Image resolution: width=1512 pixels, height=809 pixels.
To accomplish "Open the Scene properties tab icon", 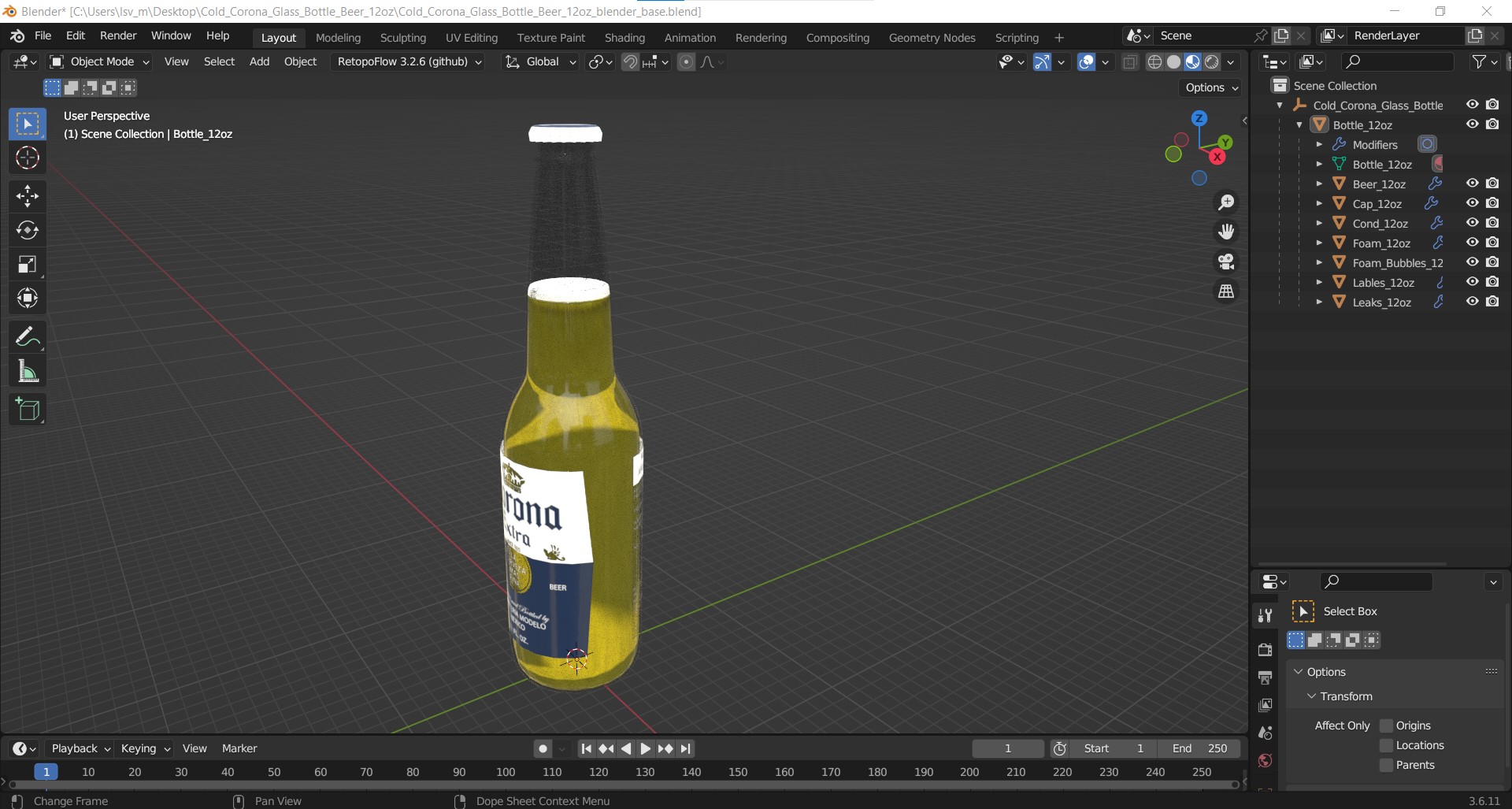I will [1265, 733].
